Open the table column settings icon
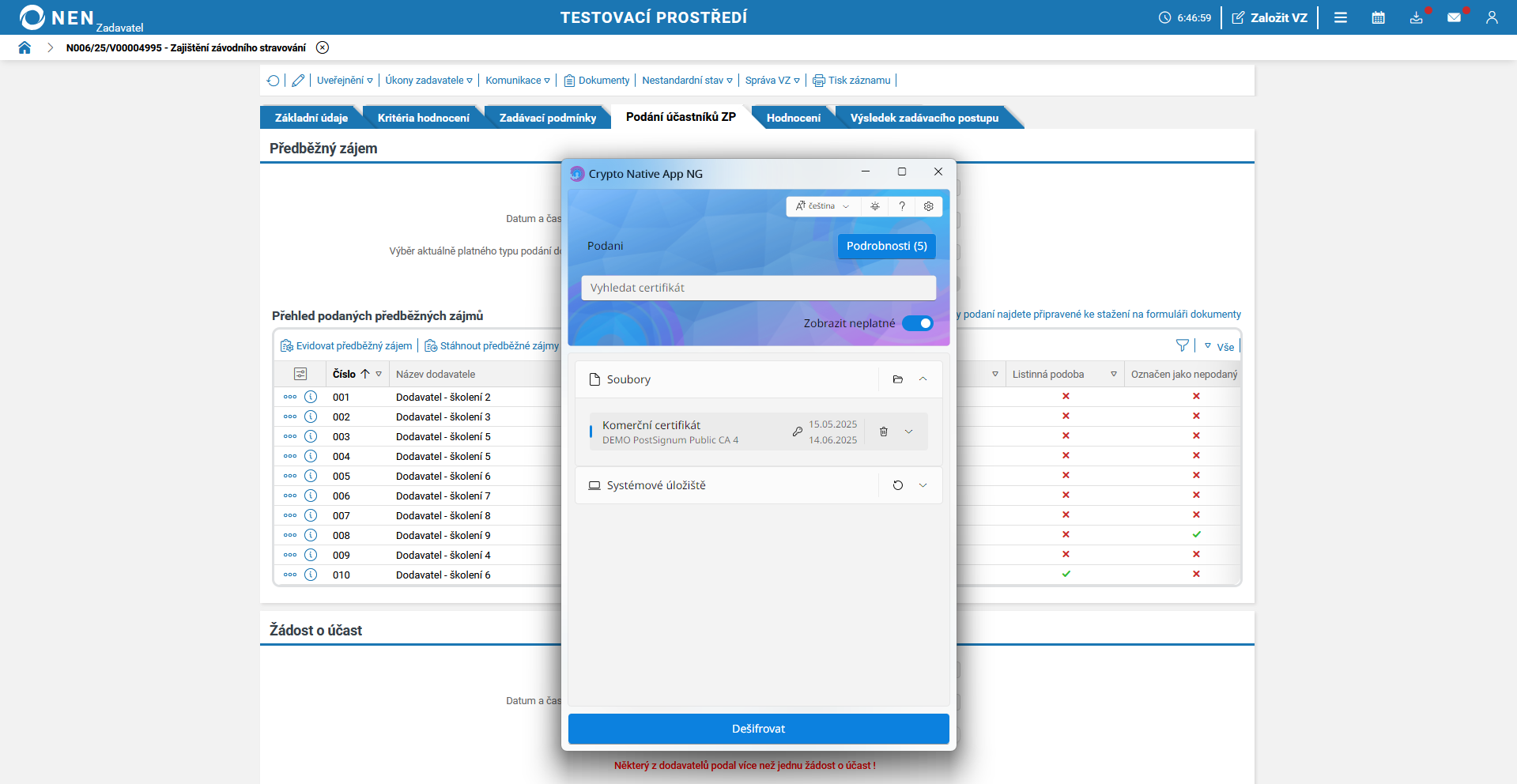This screenshot has height=784, width=1517. pyautogui.click(x=300, y=374)
